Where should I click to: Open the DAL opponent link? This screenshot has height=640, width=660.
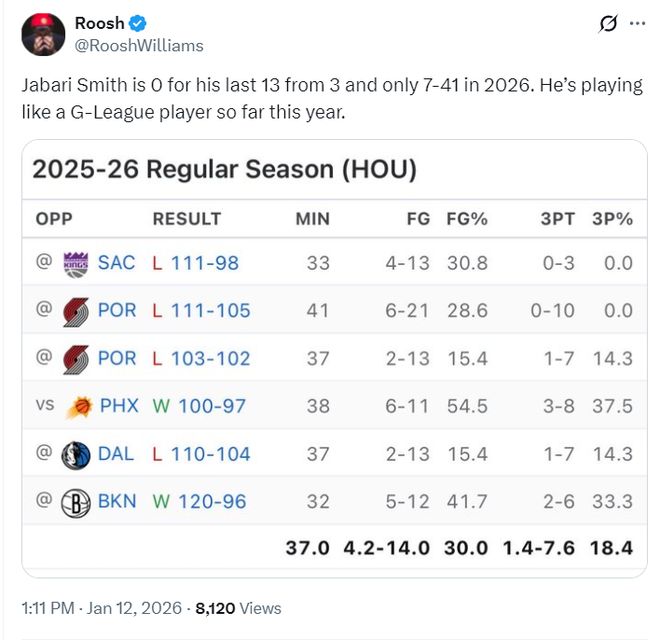coord(116,454)
